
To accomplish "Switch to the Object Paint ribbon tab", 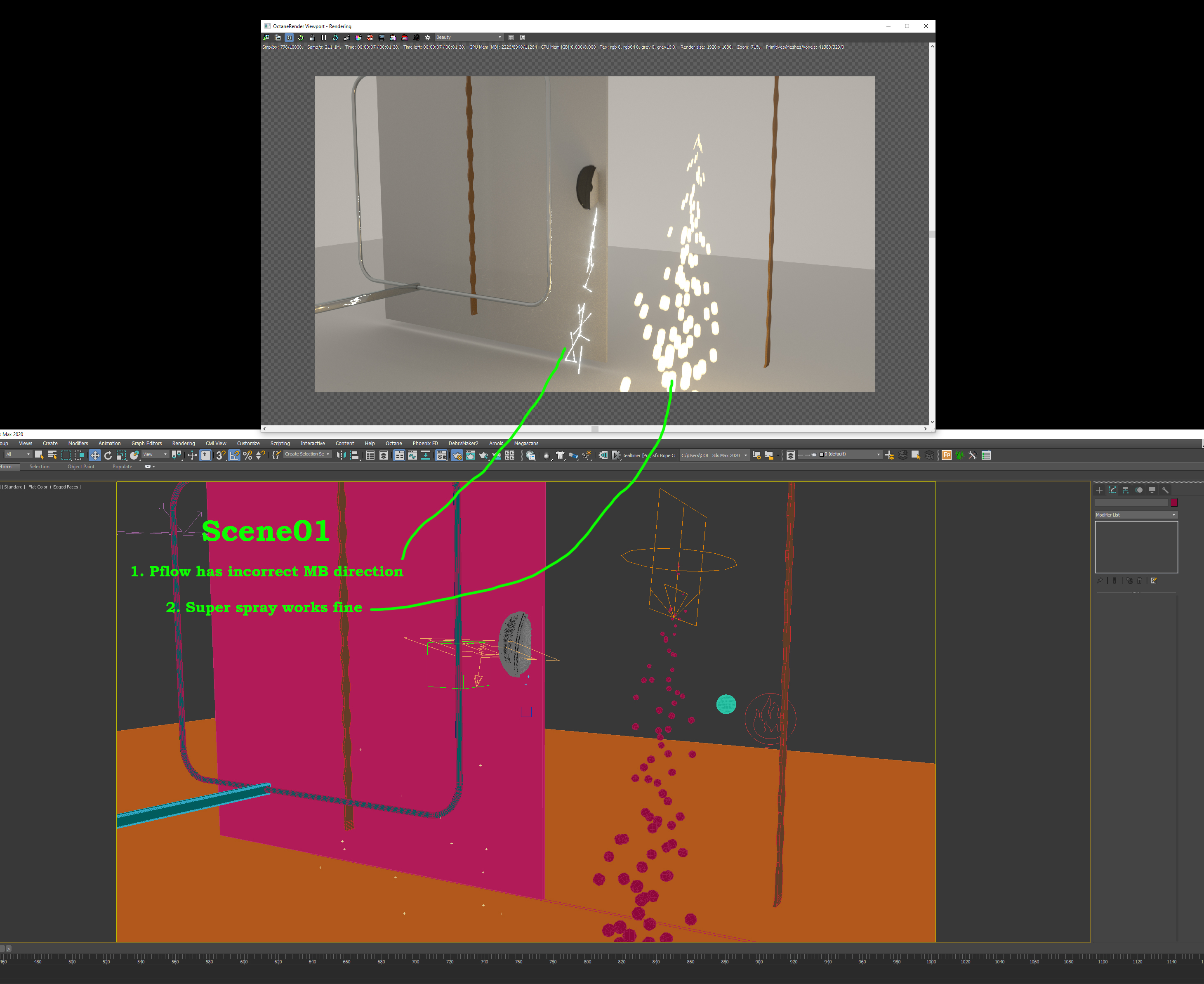I will 81,467.
